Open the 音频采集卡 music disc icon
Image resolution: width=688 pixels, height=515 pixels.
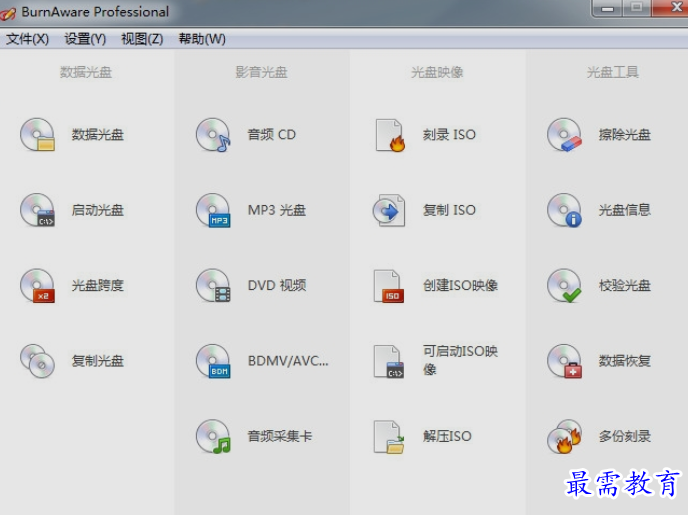213,436
